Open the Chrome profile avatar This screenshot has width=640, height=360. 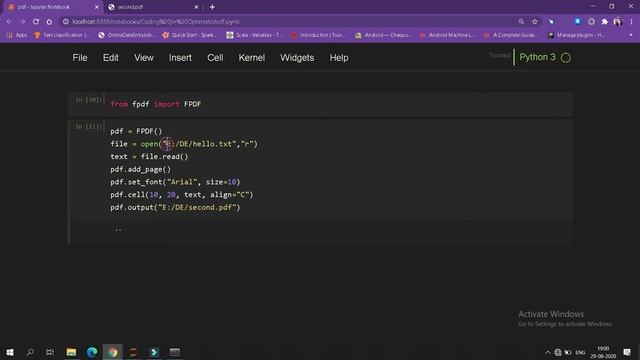[x=618, y=21]
